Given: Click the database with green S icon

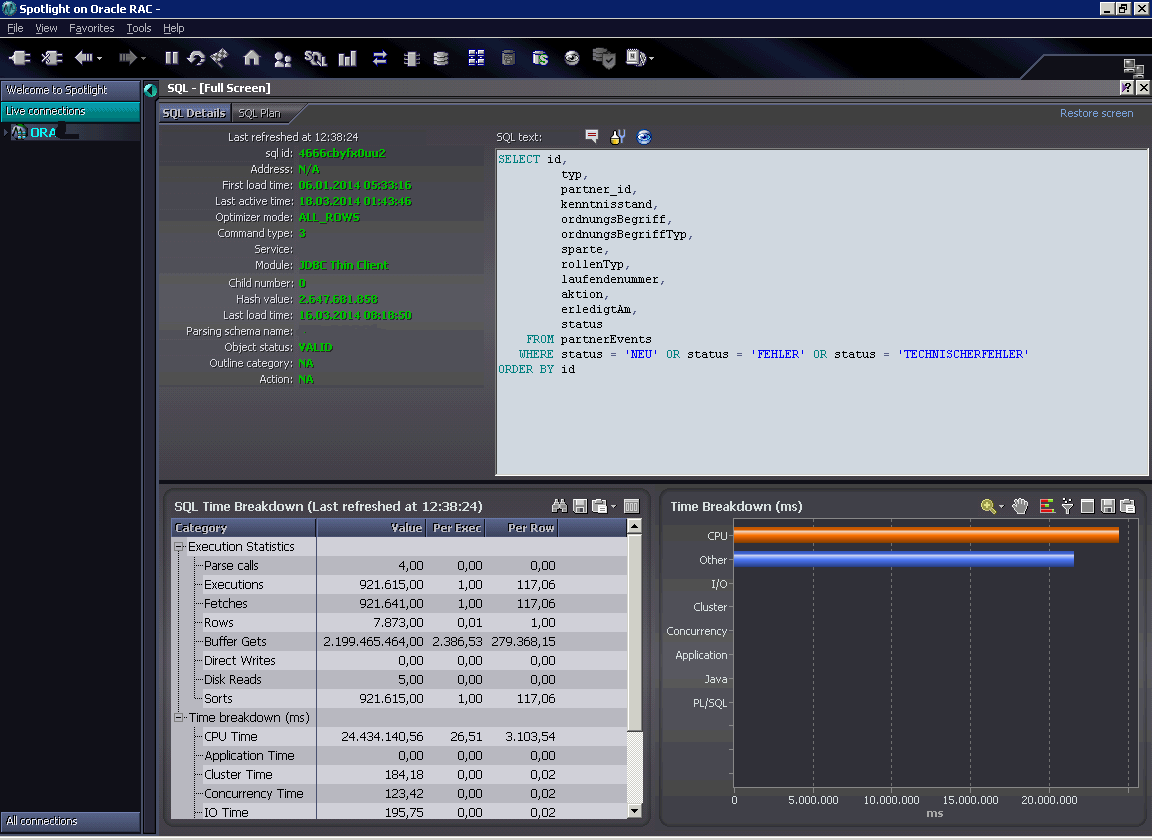Looking at the screenshot, I should (x=540, y=57).
